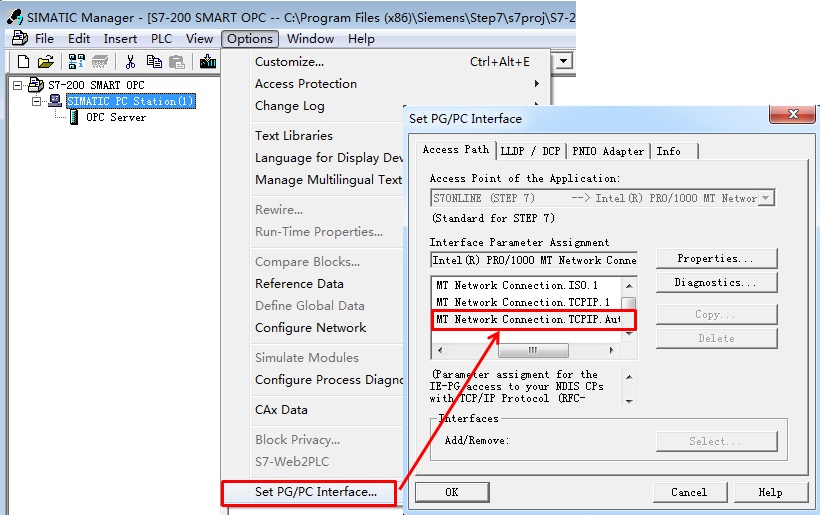Open the Access Point of the Application dropdown

tap(766, 198)
